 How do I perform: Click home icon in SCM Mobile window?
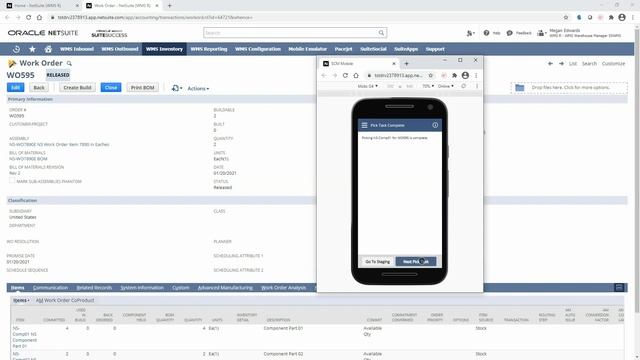tap(356, 76)
